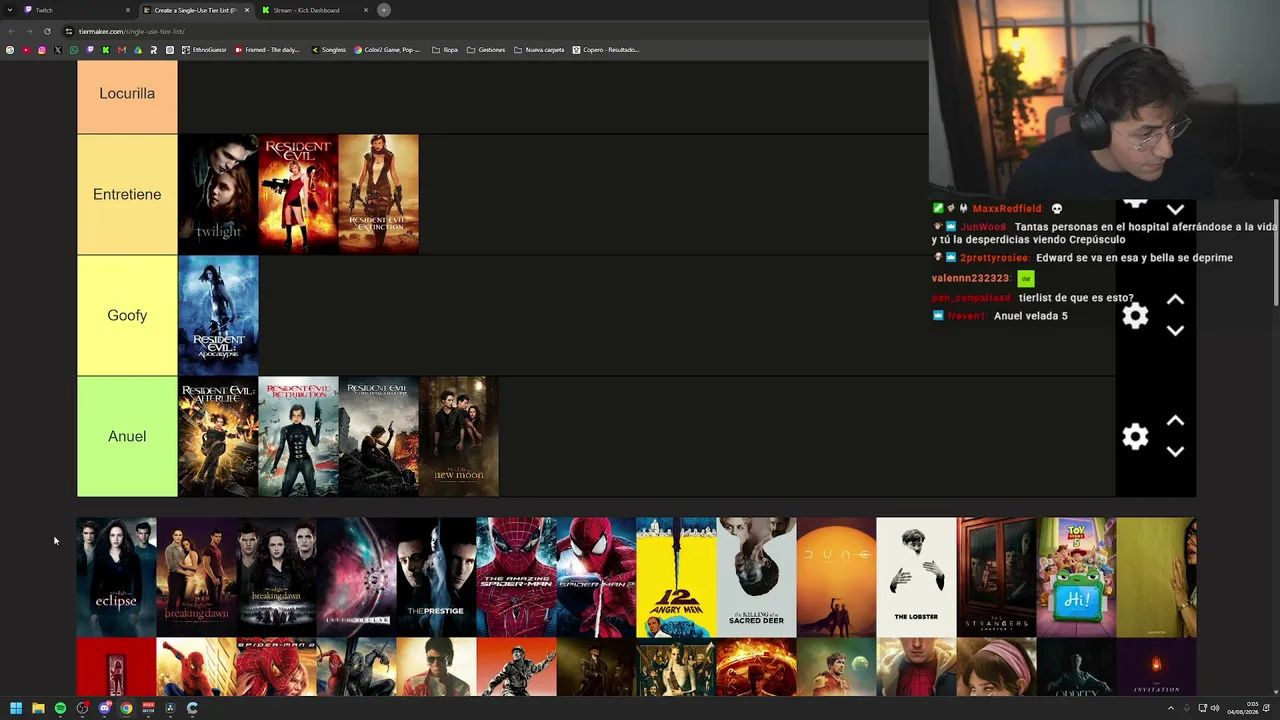1280x720 pixels.
Task: Open the X (Twitter) bookmark icon
Action: click(57, 50)
